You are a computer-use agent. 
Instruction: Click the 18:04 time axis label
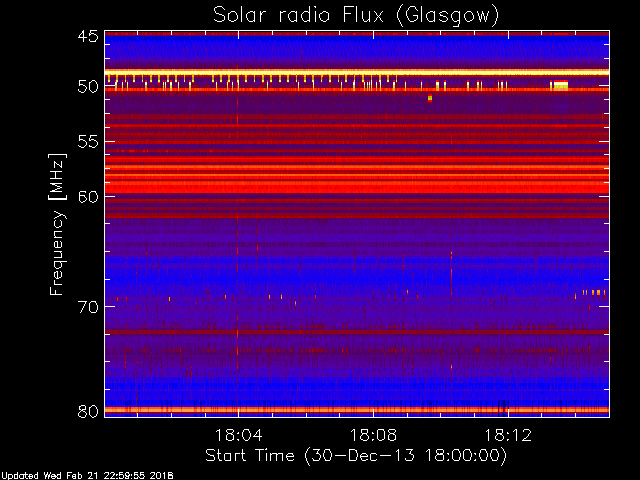tap(238, 435)
